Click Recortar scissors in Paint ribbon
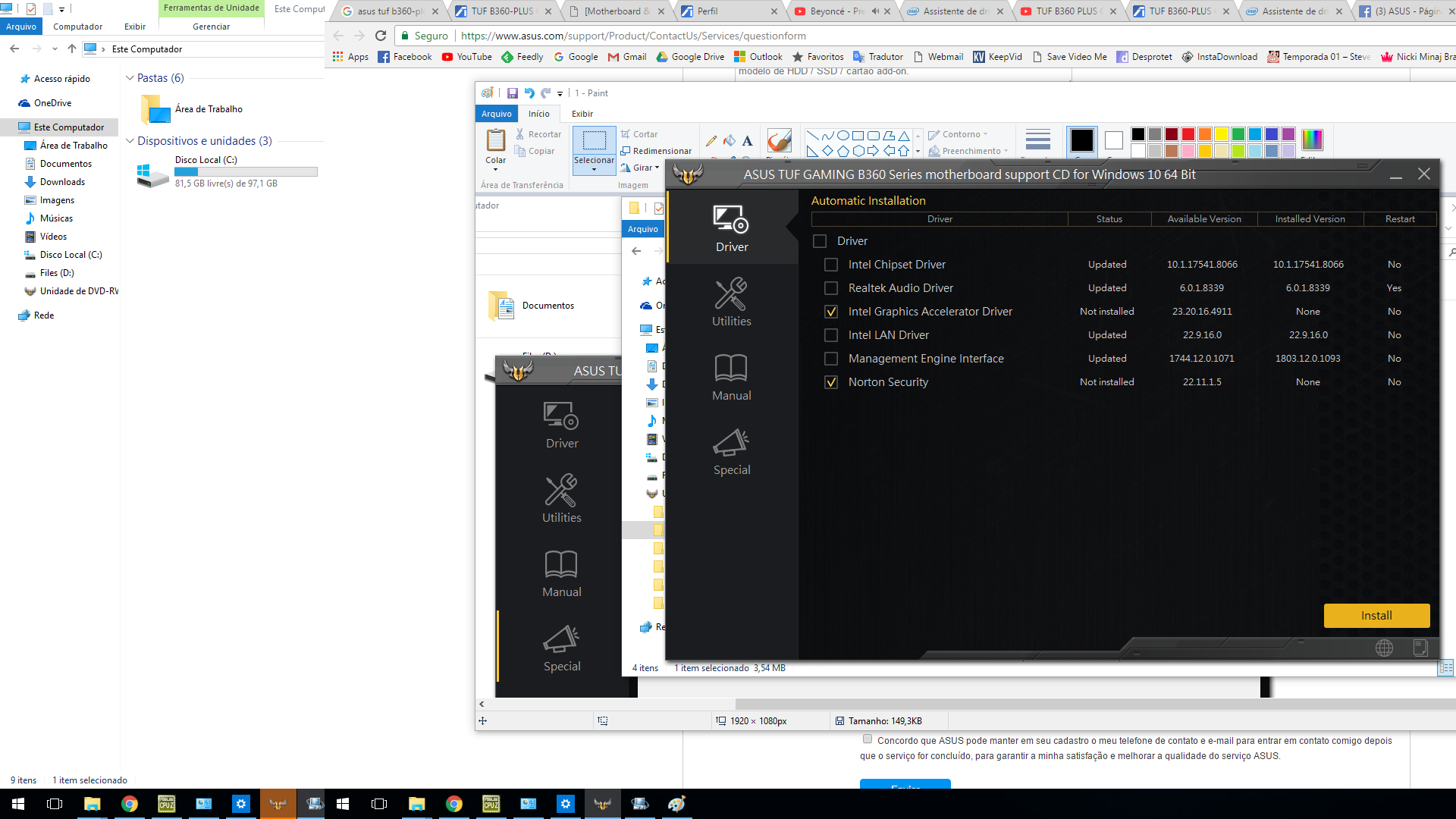This screenshot has height=819, width=1456. 538,134
